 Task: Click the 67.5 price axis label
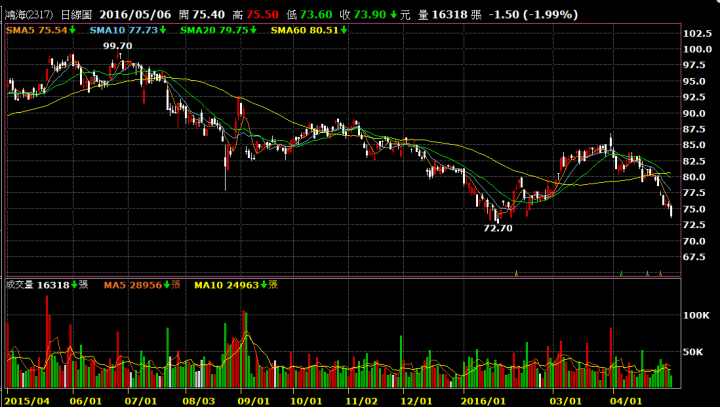[x=695, y=257]
